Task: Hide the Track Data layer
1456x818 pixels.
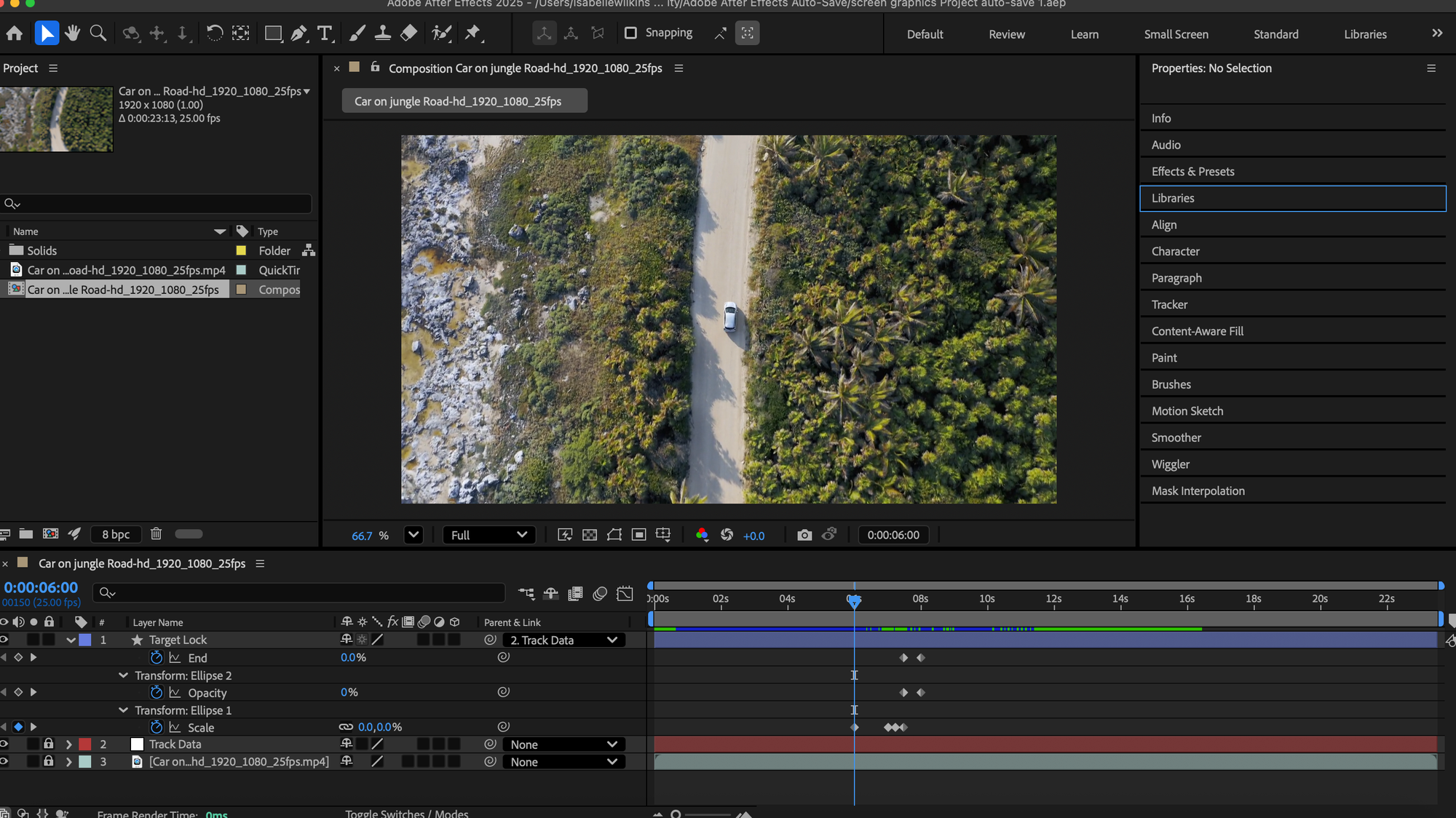Action: (4, 744)
